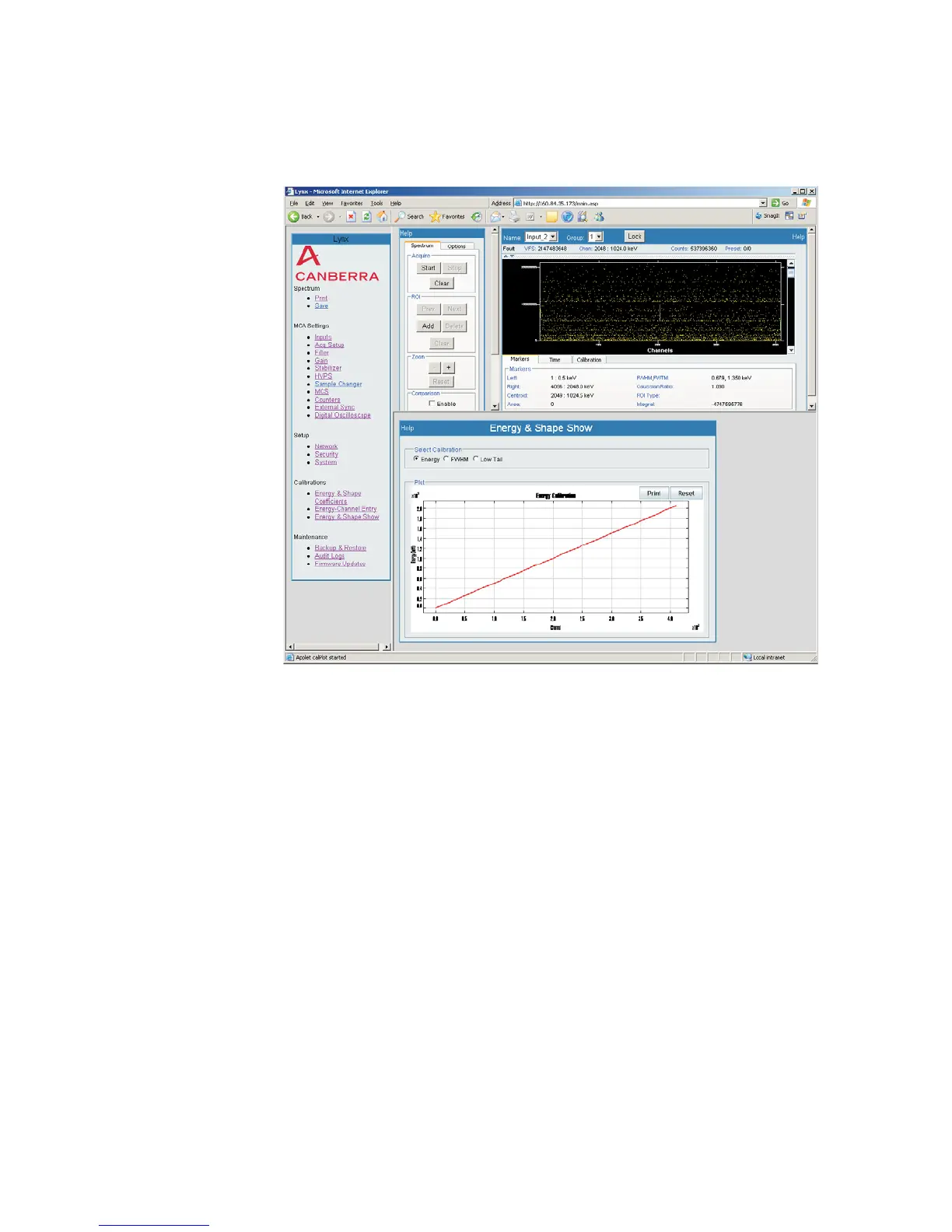Click the Local intranet zone icon in status bar
The width and height of the screenshot is (952, 1232).
(747, 658)
